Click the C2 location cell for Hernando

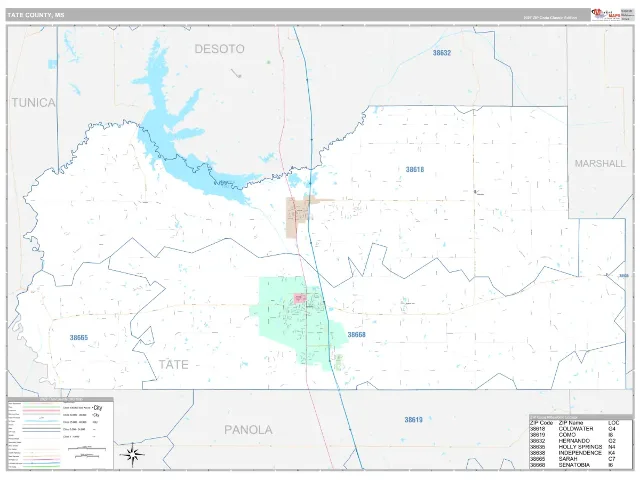(x=611, y=441)
